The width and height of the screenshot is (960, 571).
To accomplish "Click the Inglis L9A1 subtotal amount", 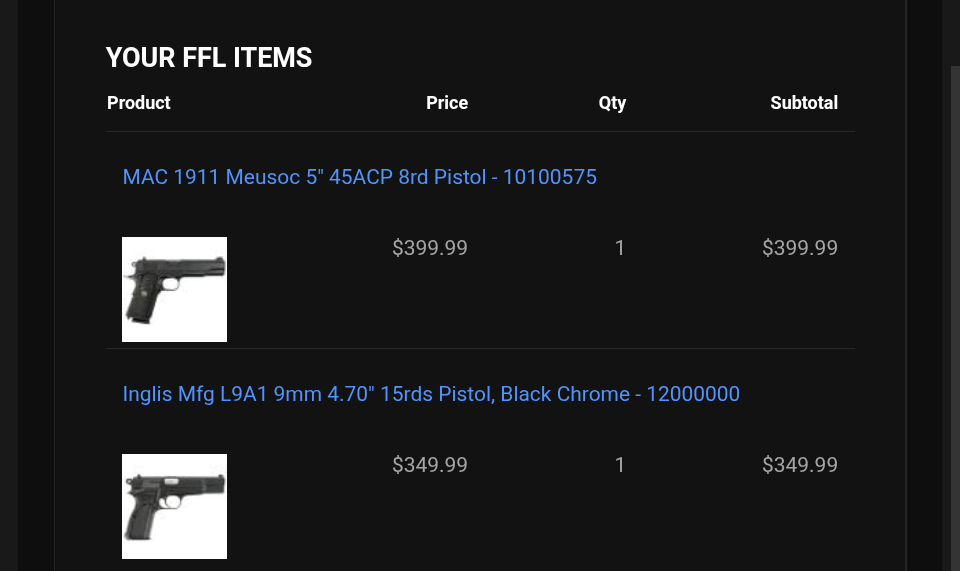I will (799, 465).
